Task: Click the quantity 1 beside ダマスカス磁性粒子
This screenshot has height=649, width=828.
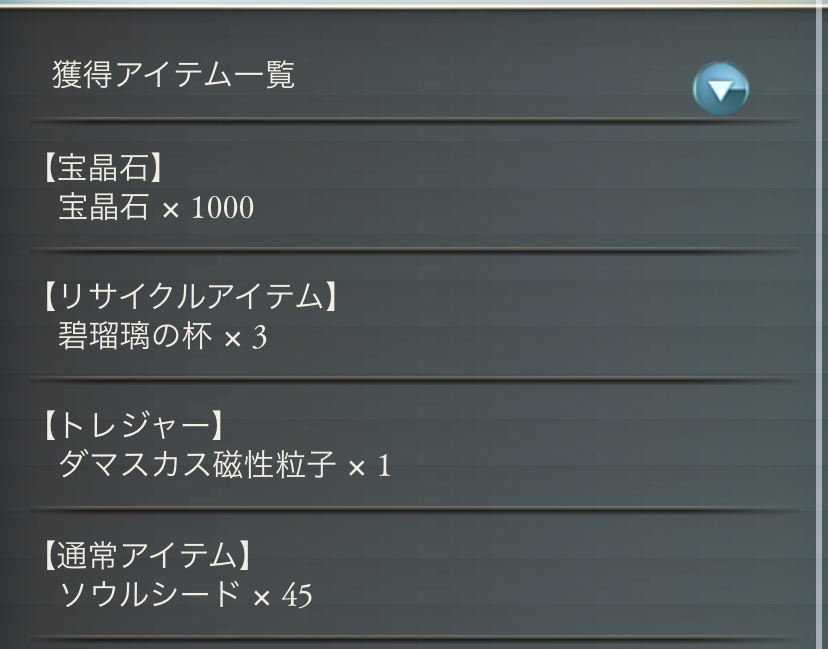Action: (x=384, y=466)
